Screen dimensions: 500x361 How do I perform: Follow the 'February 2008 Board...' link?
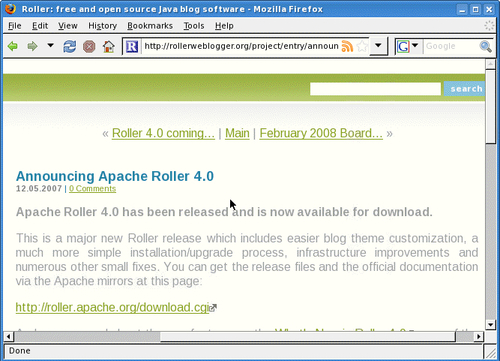(321, 133)
